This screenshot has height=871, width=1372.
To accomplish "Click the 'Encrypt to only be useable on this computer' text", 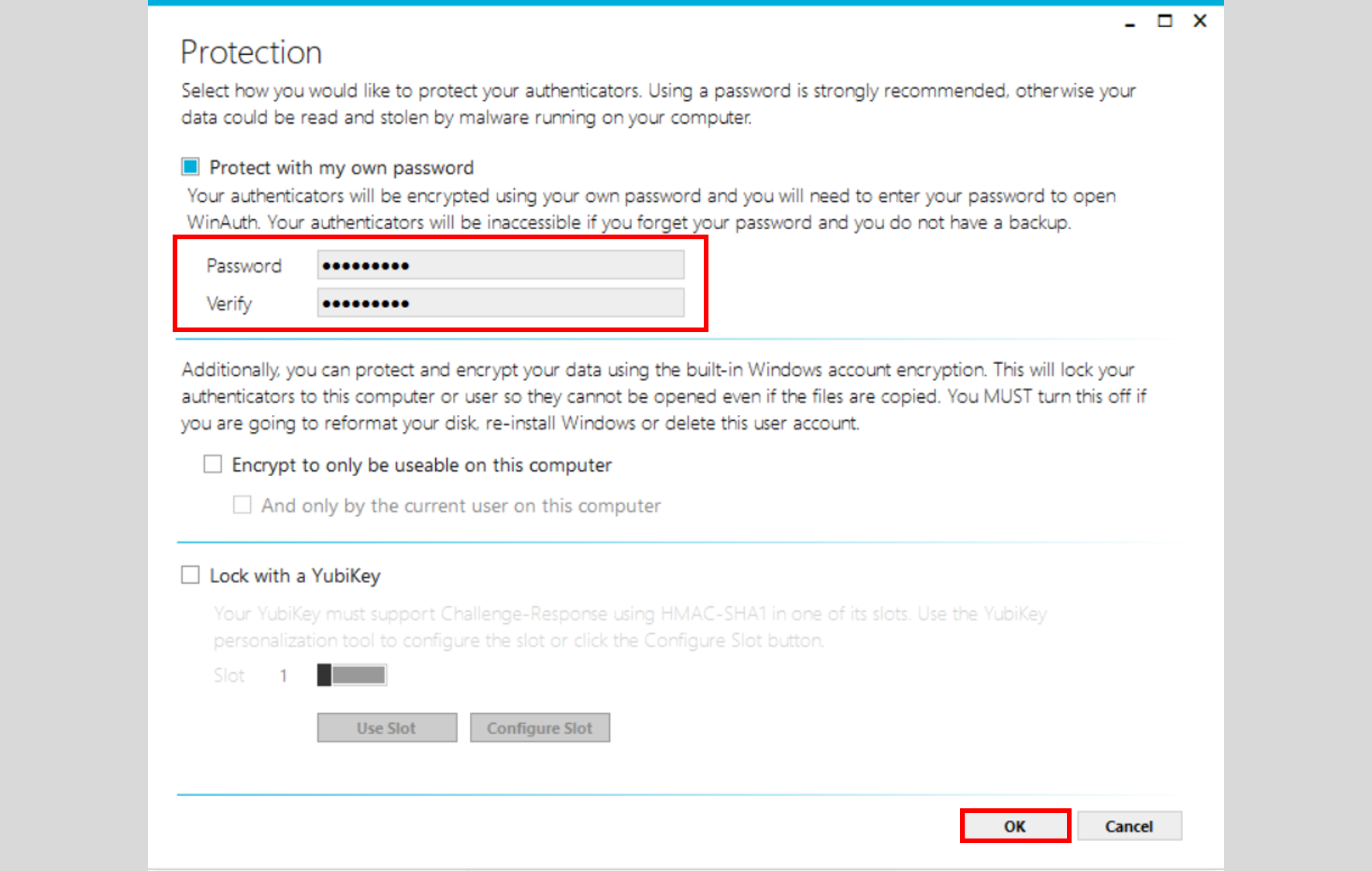I will click(422, 465).
